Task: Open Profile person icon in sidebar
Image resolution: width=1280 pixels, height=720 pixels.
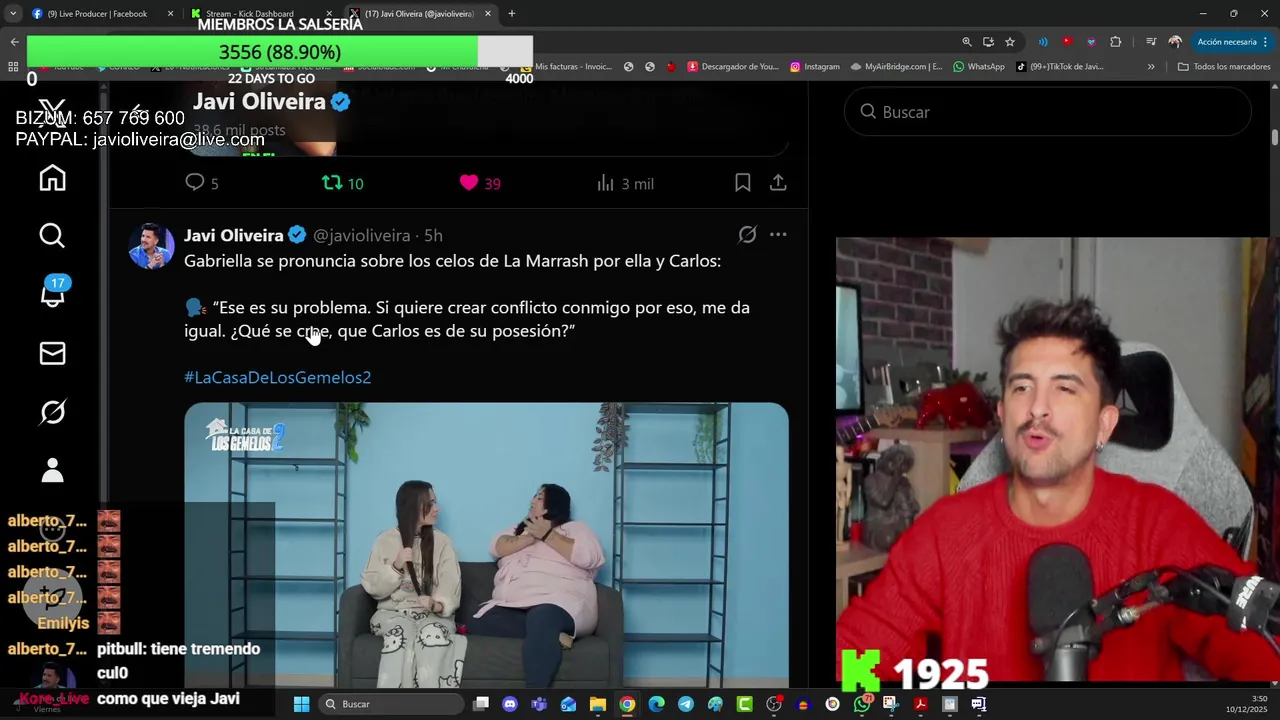Action: [x=52, y=469]
